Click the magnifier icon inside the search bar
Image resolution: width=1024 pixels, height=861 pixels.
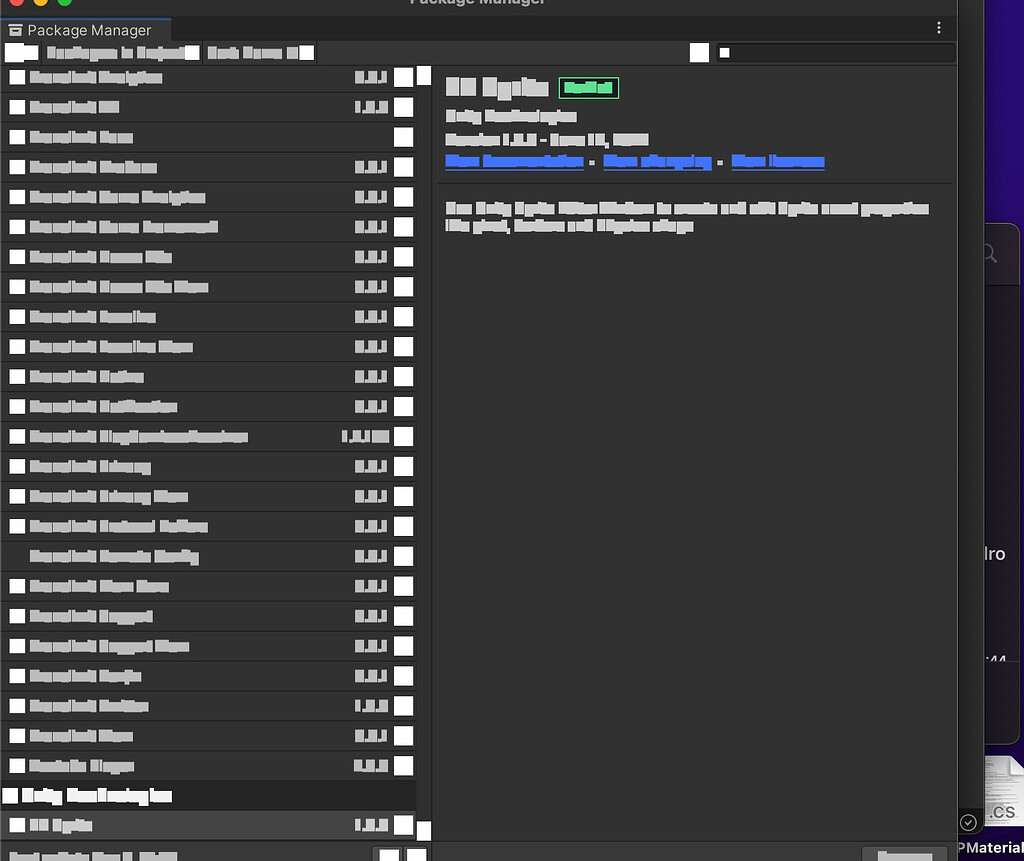coord(725,53)
